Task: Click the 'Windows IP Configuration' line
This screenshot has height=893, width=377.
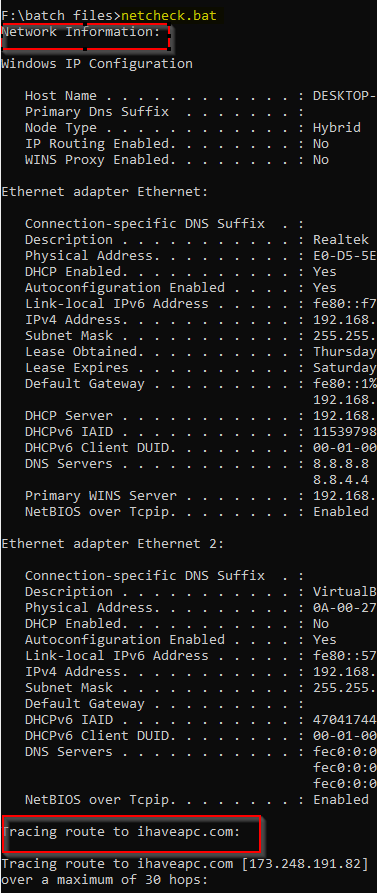Action: 97,64
